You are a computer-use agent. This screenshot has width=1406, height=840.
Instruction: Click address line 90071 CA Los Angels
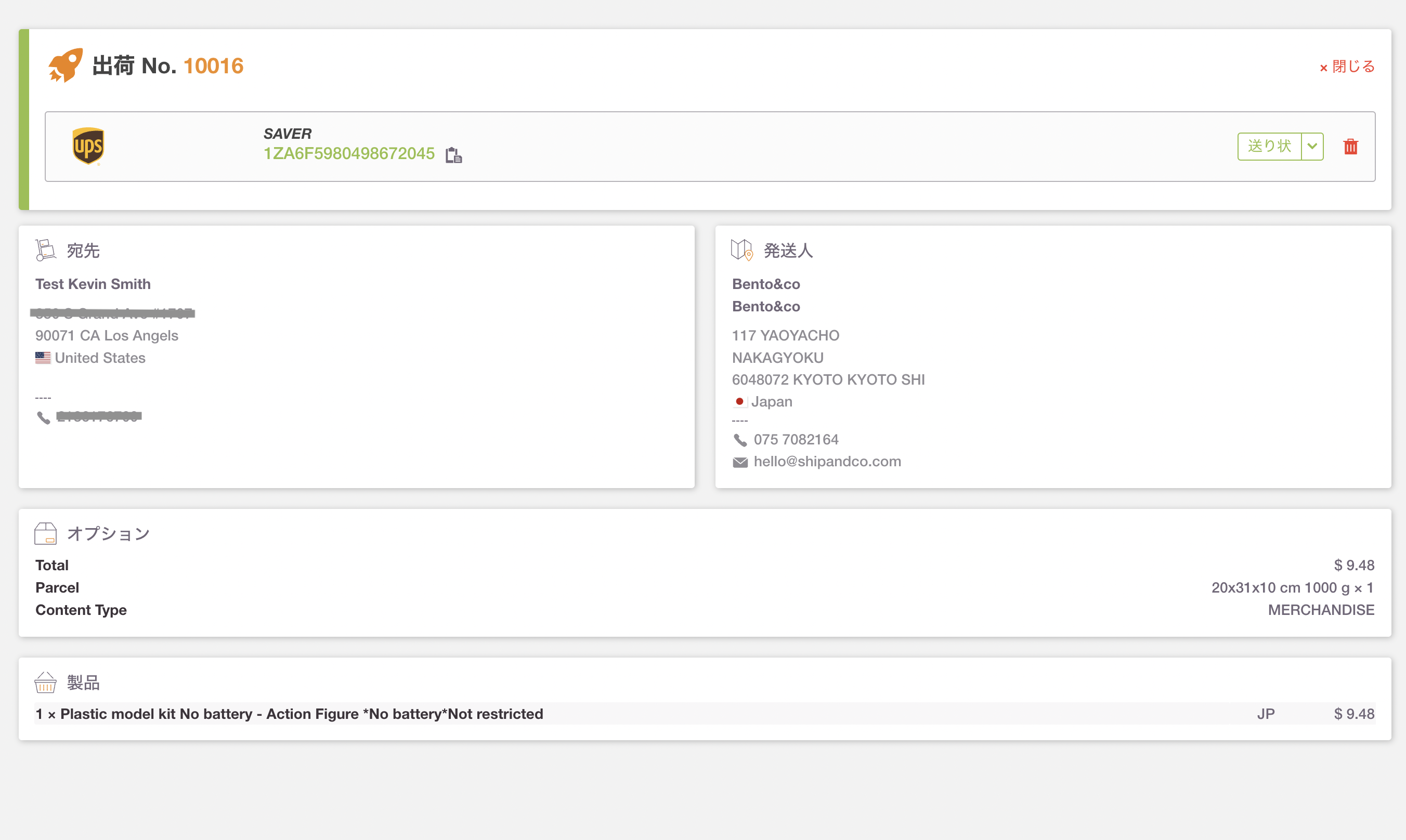coord(107,335)
